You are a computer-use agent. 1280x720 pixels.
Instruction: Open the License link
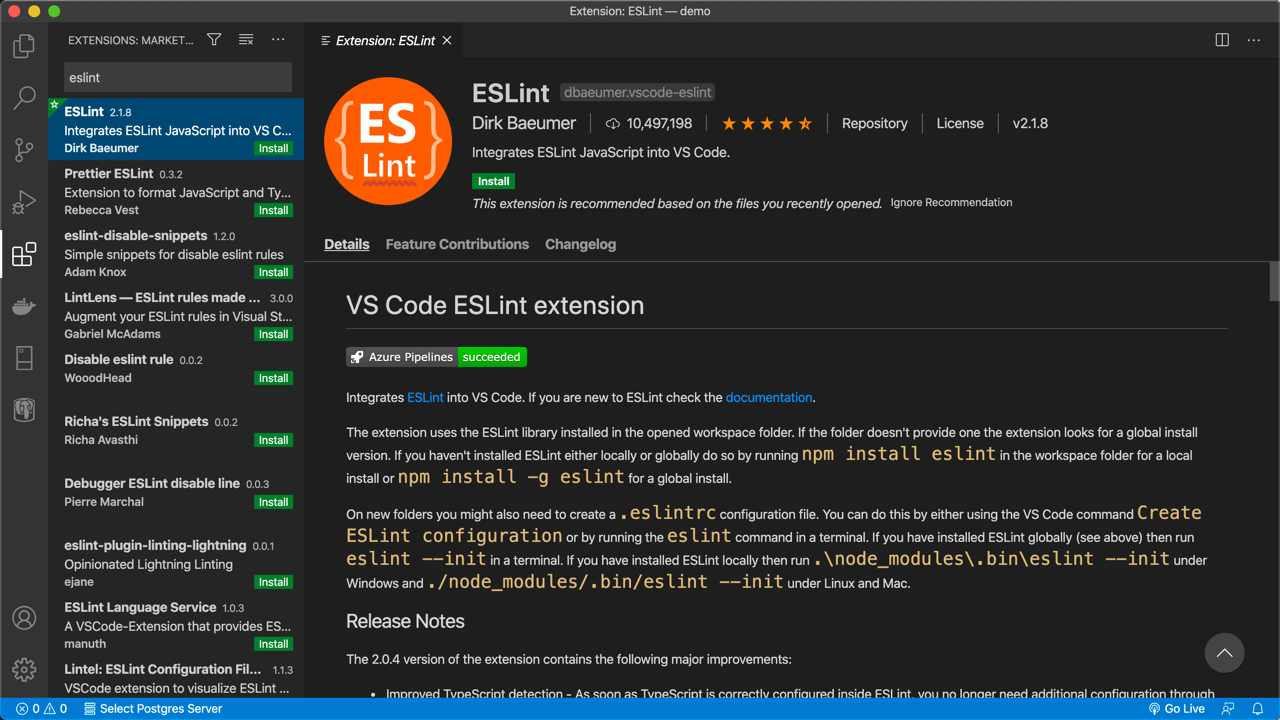tap(960, 123)
